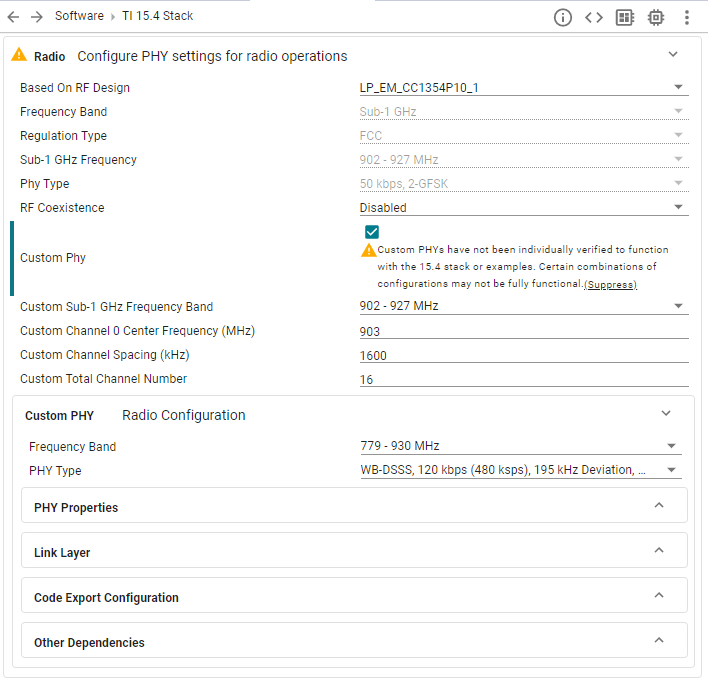
Task: Click the Radio warning triangle icon
Action: (19, 56)
